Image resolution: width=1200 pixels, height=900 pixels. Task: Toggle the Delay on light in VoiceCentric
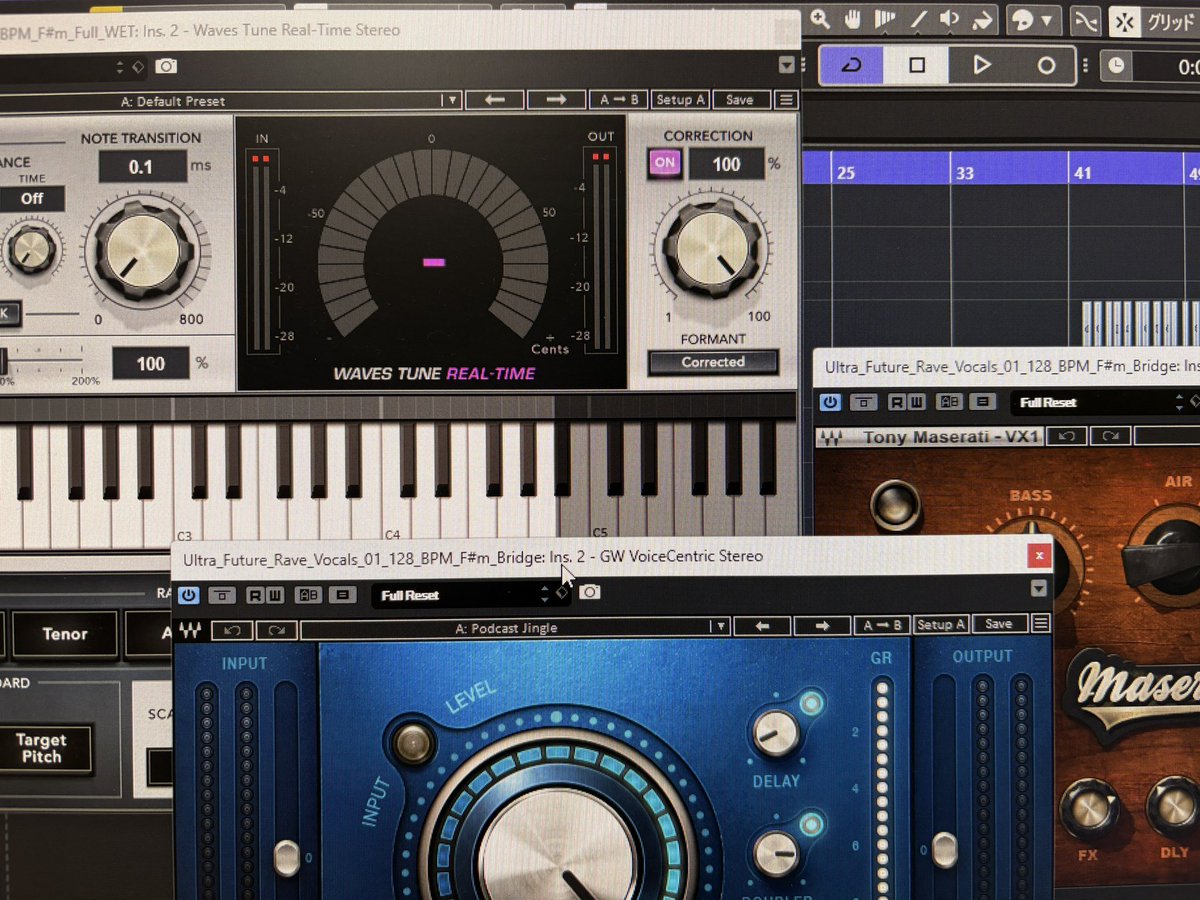pos(811,704)
